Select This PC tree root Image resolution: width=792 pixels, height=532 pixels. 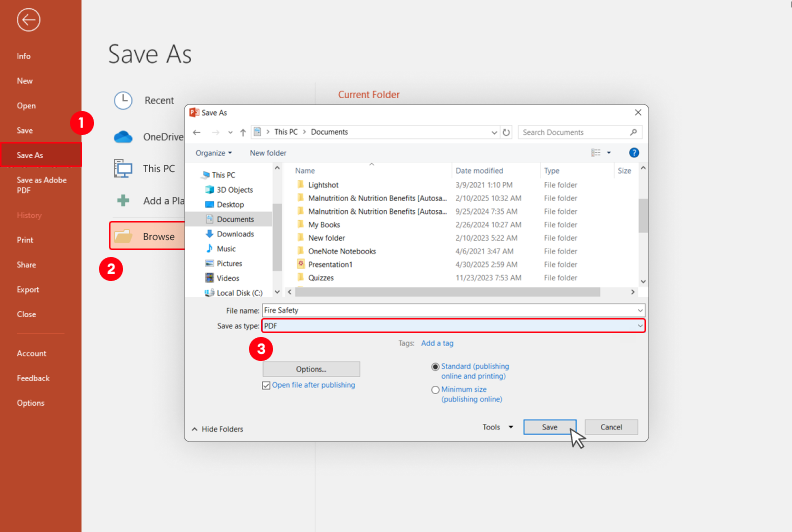(x=218, y=175)
